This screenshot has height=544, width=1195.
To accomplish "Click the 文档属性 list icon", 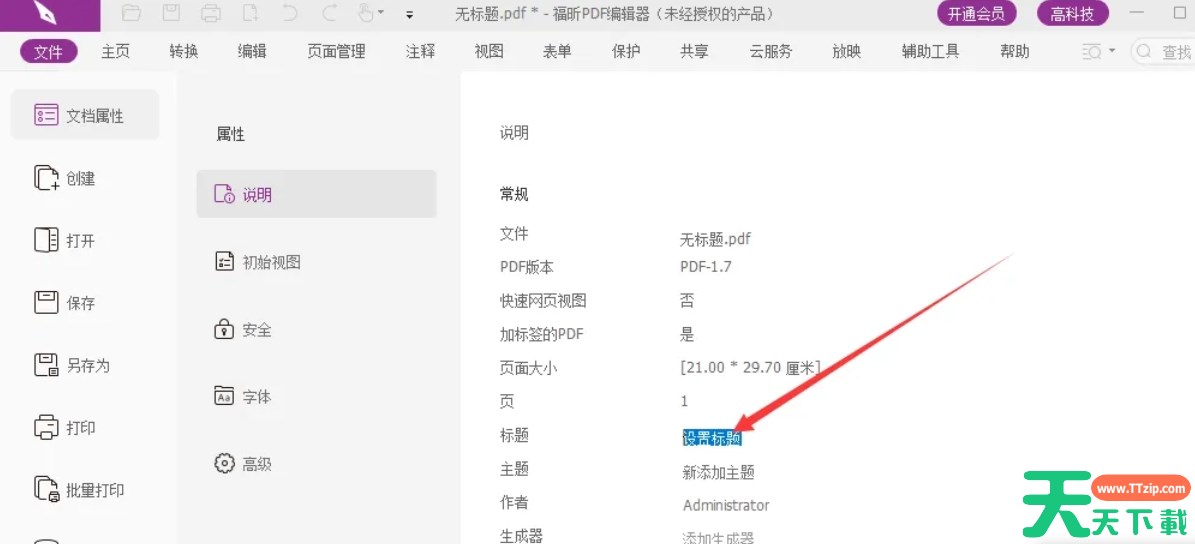I will [46, 115].
